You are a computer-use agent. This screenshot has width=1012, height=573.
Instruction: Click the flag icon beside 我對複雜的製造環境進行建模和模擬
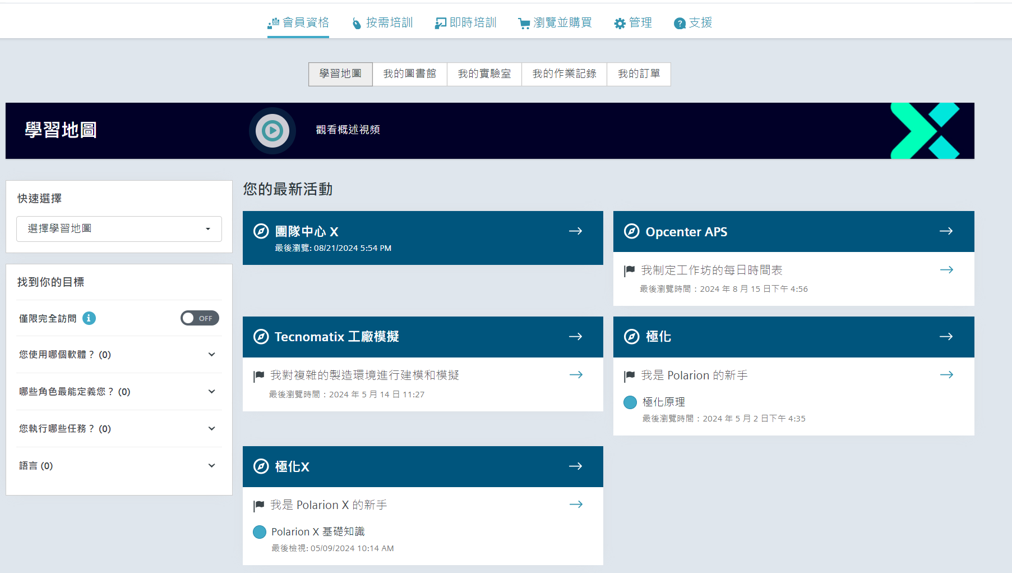pos(259,376)
